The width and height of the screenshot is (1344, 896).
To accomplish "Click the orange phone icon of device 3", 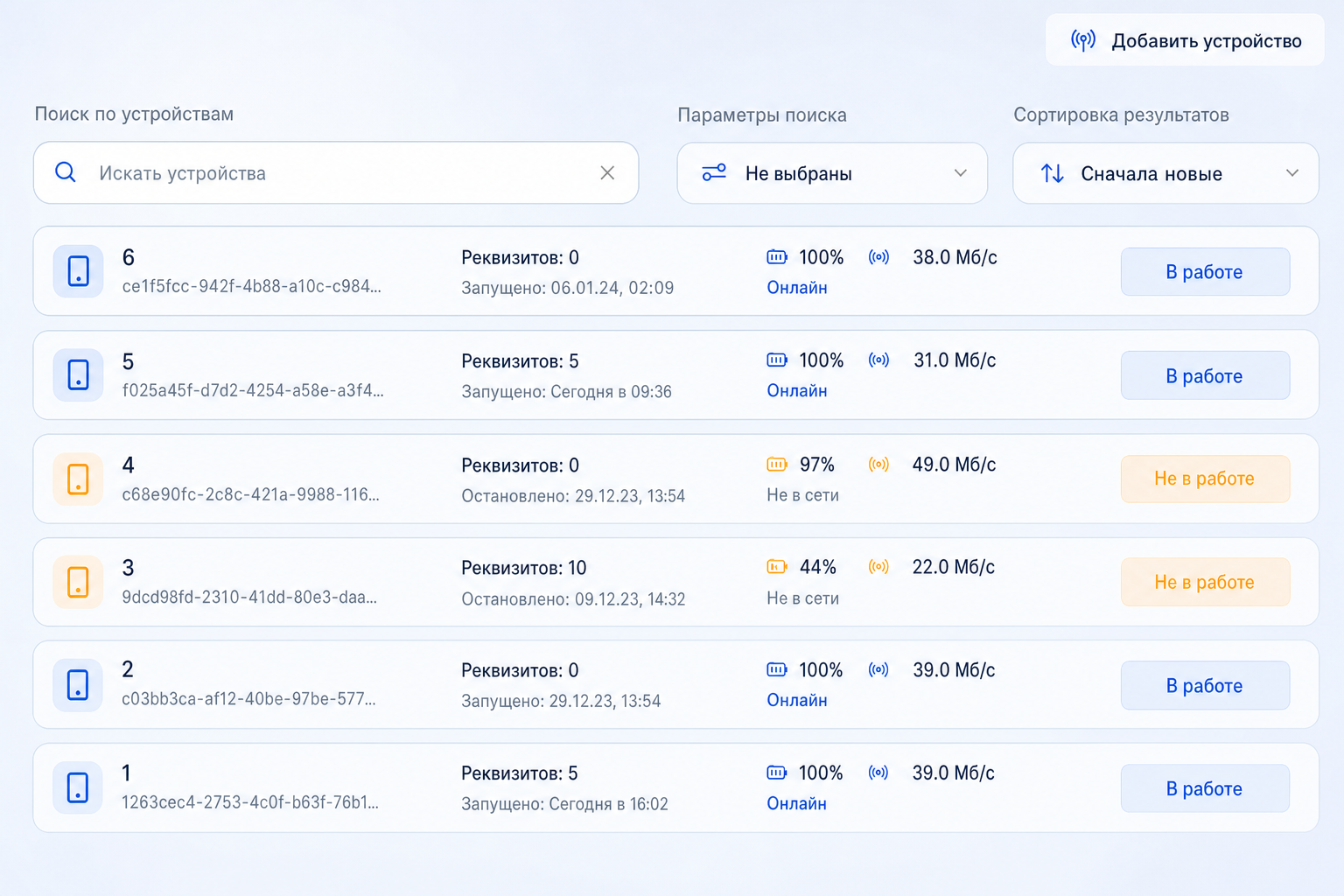I will pyautogui.click(x=78, y=583).
